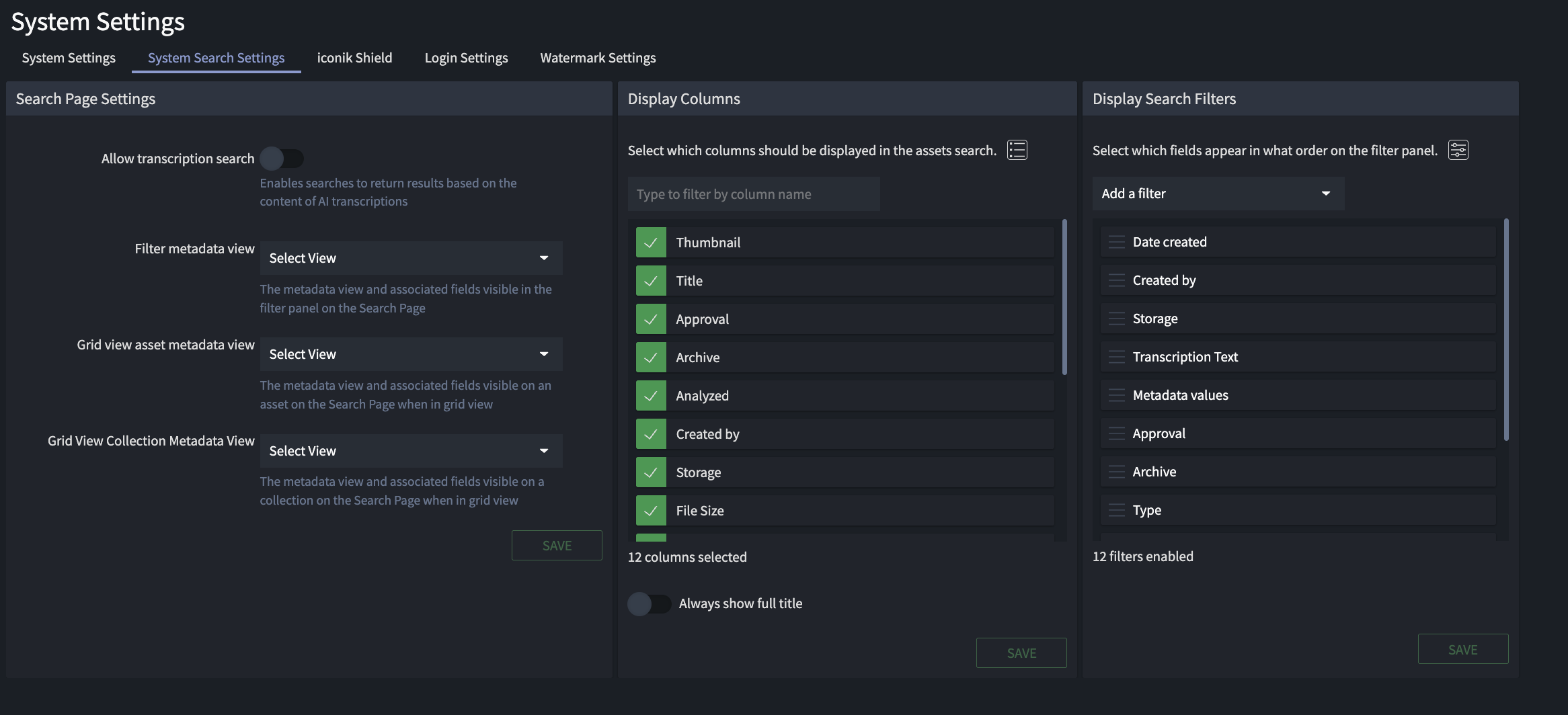Click the drag handle beside Metadata values filter
Screen dimensions: 1568x715
point(1116,395)
